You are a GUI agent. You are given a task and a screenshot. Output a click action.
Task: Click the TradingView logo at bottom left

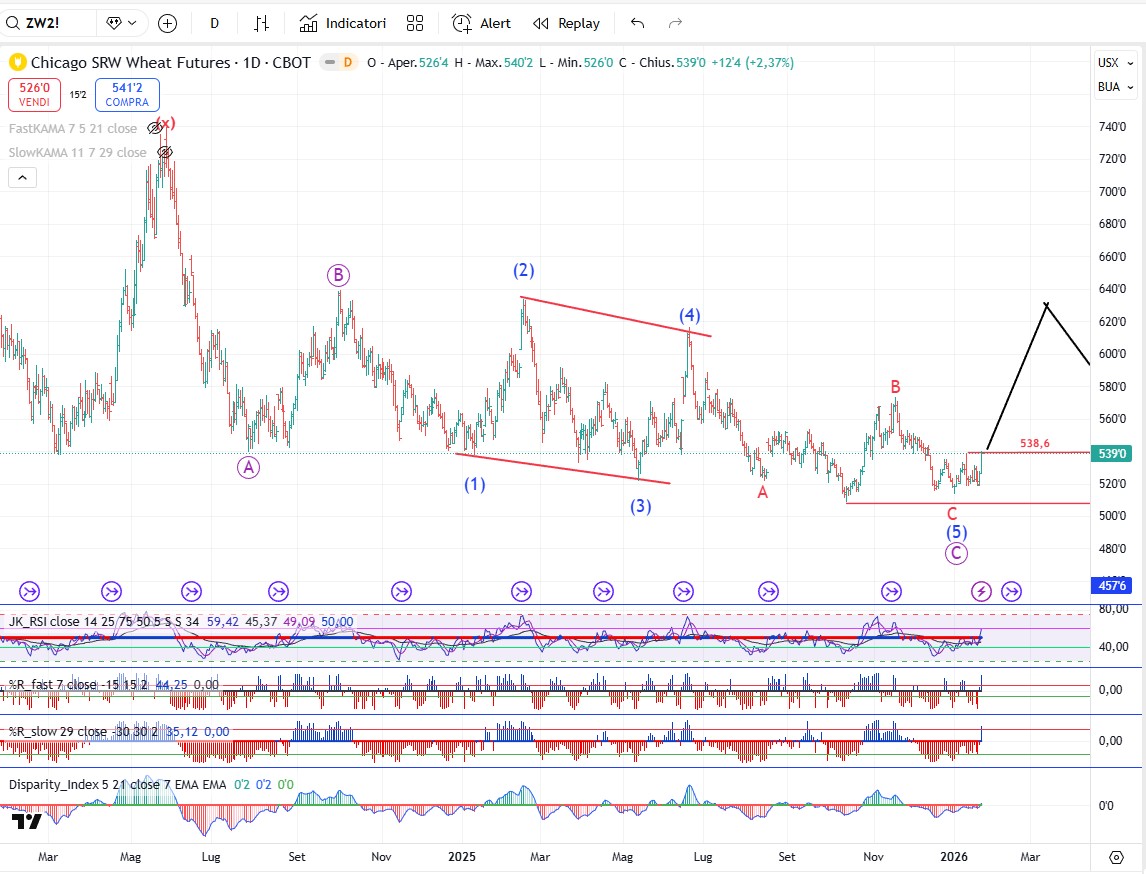[x=27, y=821]
